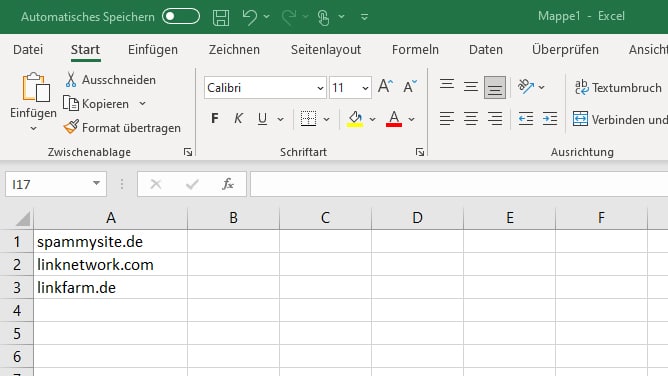The height and width of the screenshot is (376, 668).
Task: Toggle bold F formatting
Action: tap(215, 118)
